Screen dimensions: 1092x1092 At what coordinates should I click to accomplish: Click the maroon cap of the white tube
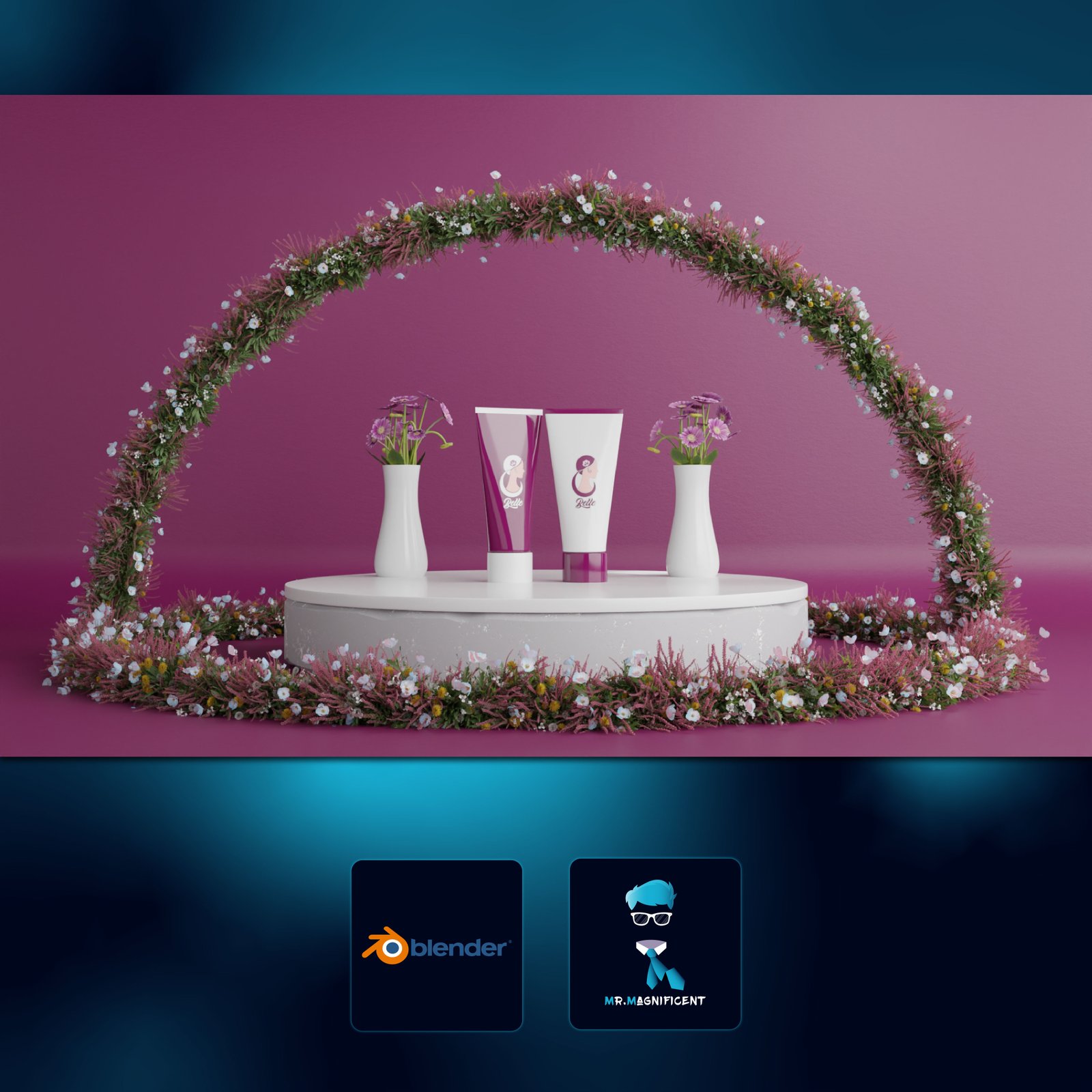pos(585,569)
